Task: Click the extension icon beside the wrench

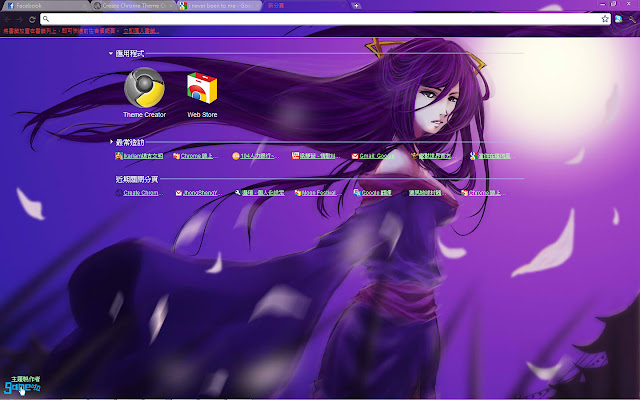Action: 618,19
